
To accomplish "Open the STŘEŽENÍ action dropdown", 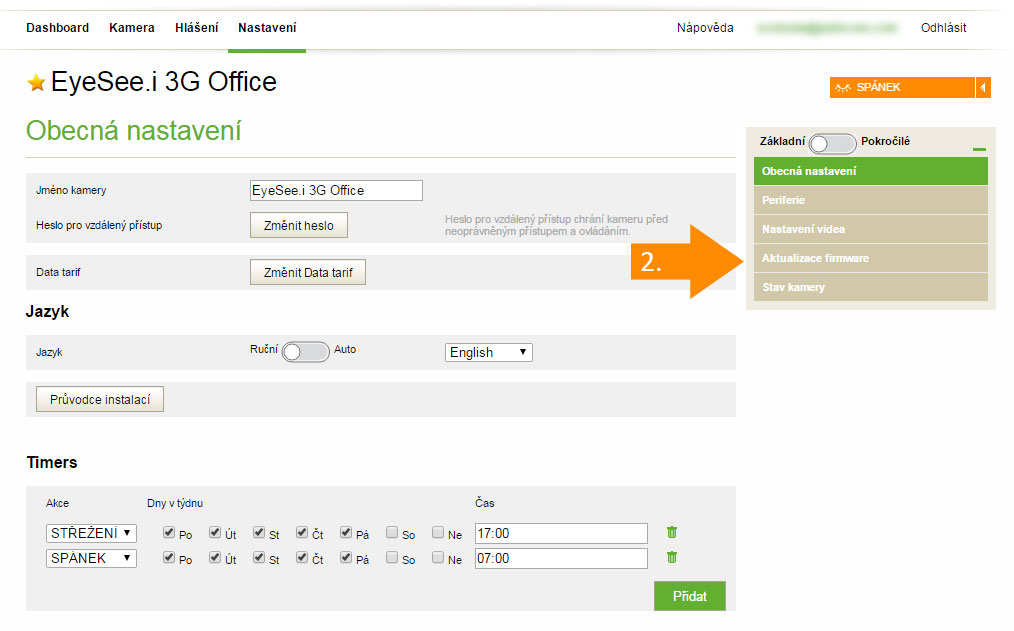I will click(91, 533).
